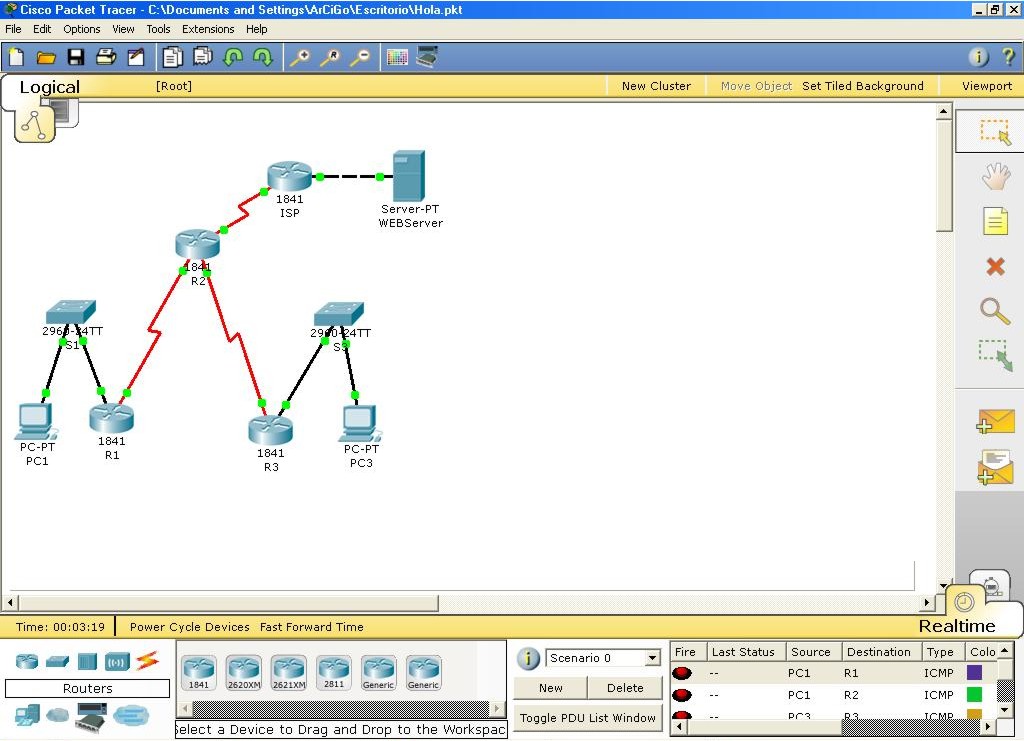
Task: Save the network with the floppy icon
Action: pyautogui.click(x=76, y=57)
